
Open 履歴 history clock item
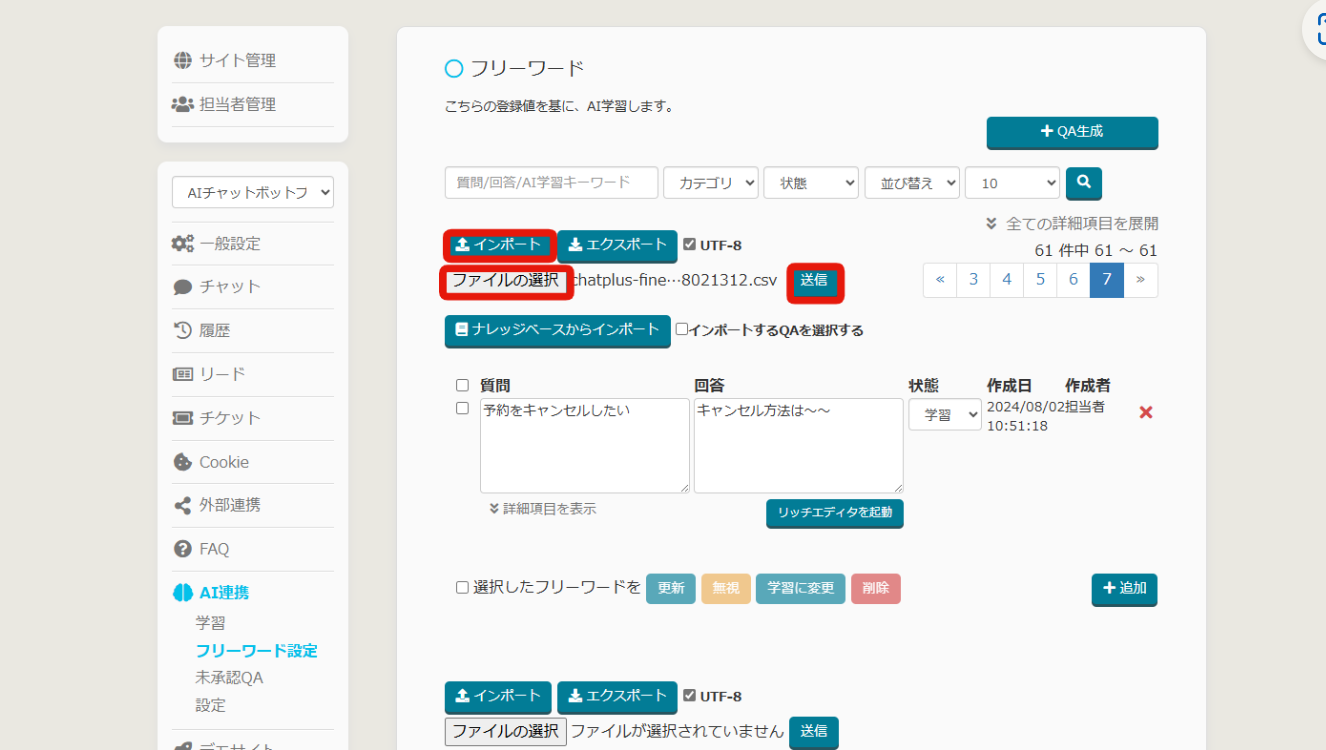(214, 330)
